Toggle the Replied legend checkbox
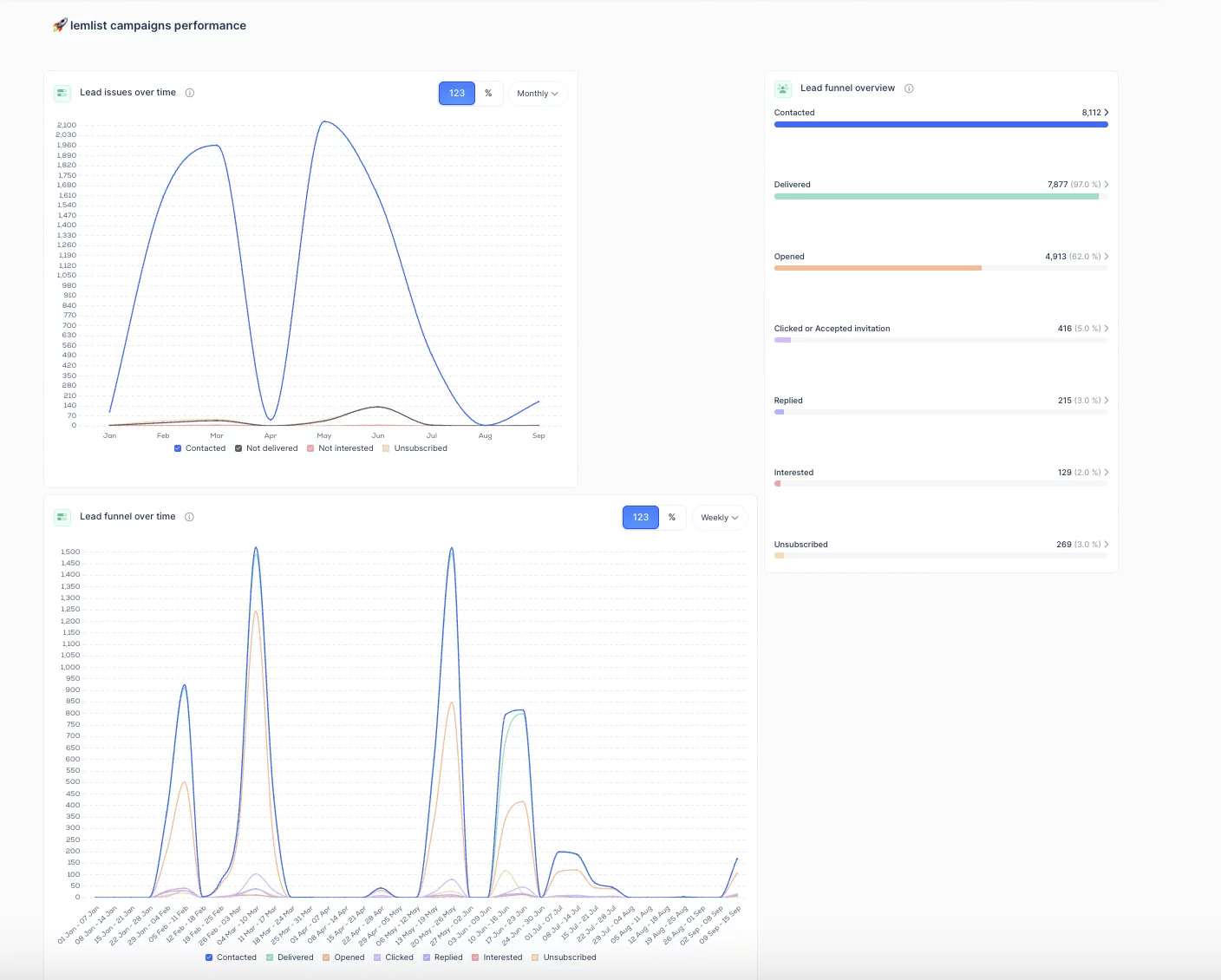The image size is (1221, 980). 427,957
